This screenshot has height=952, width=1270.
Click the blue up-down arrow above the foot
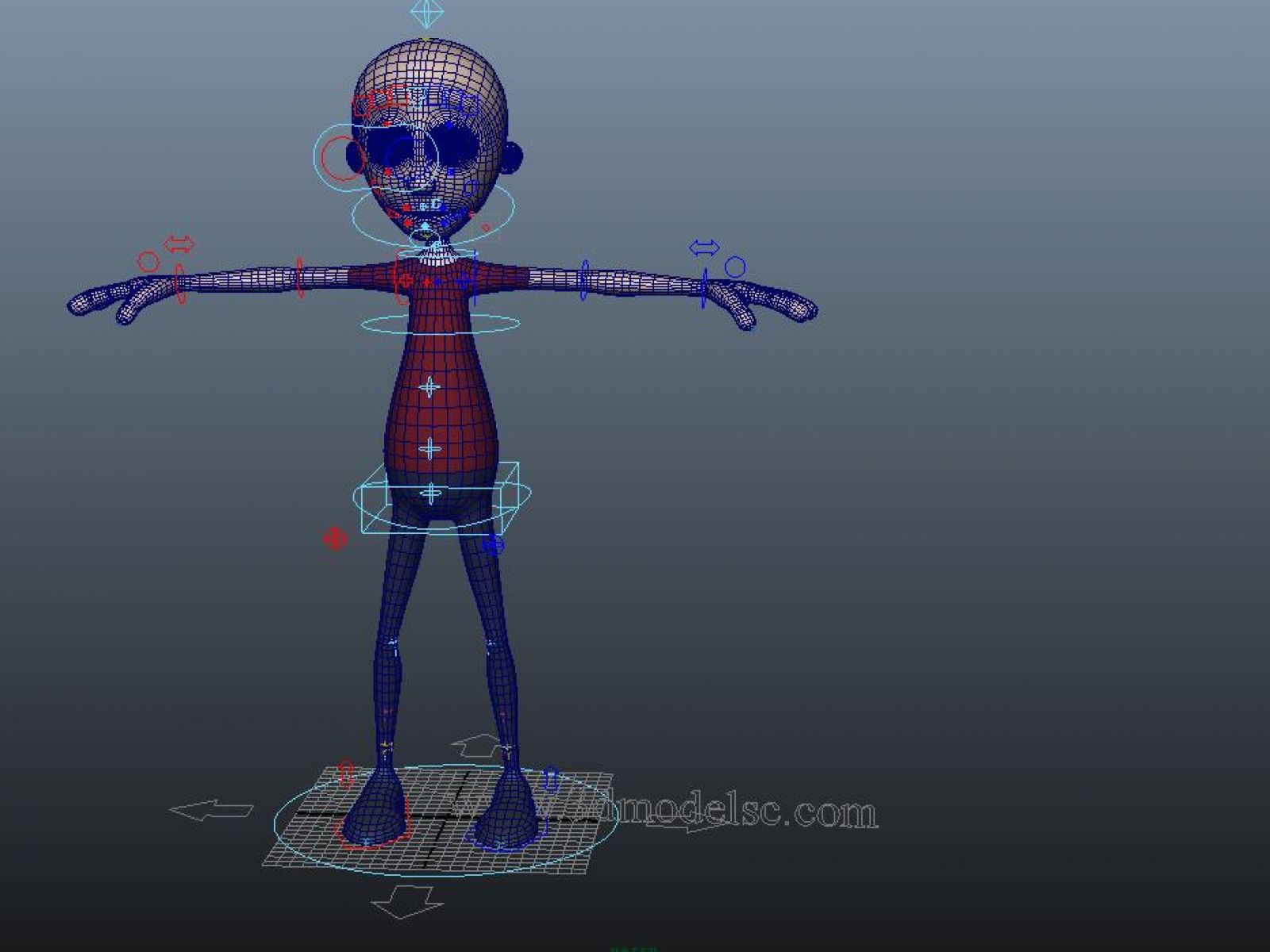(551, 779)
